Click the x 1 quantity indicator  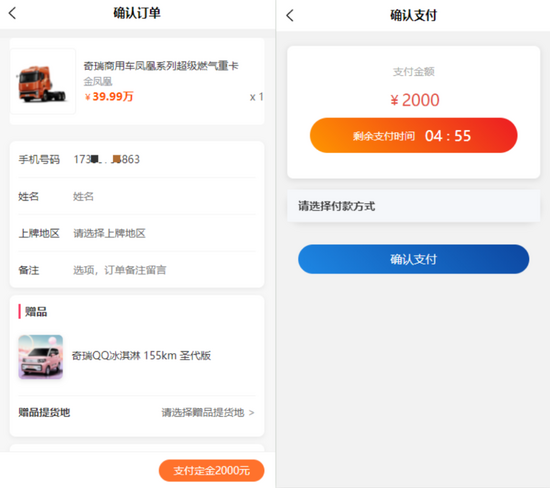point(256,97)
